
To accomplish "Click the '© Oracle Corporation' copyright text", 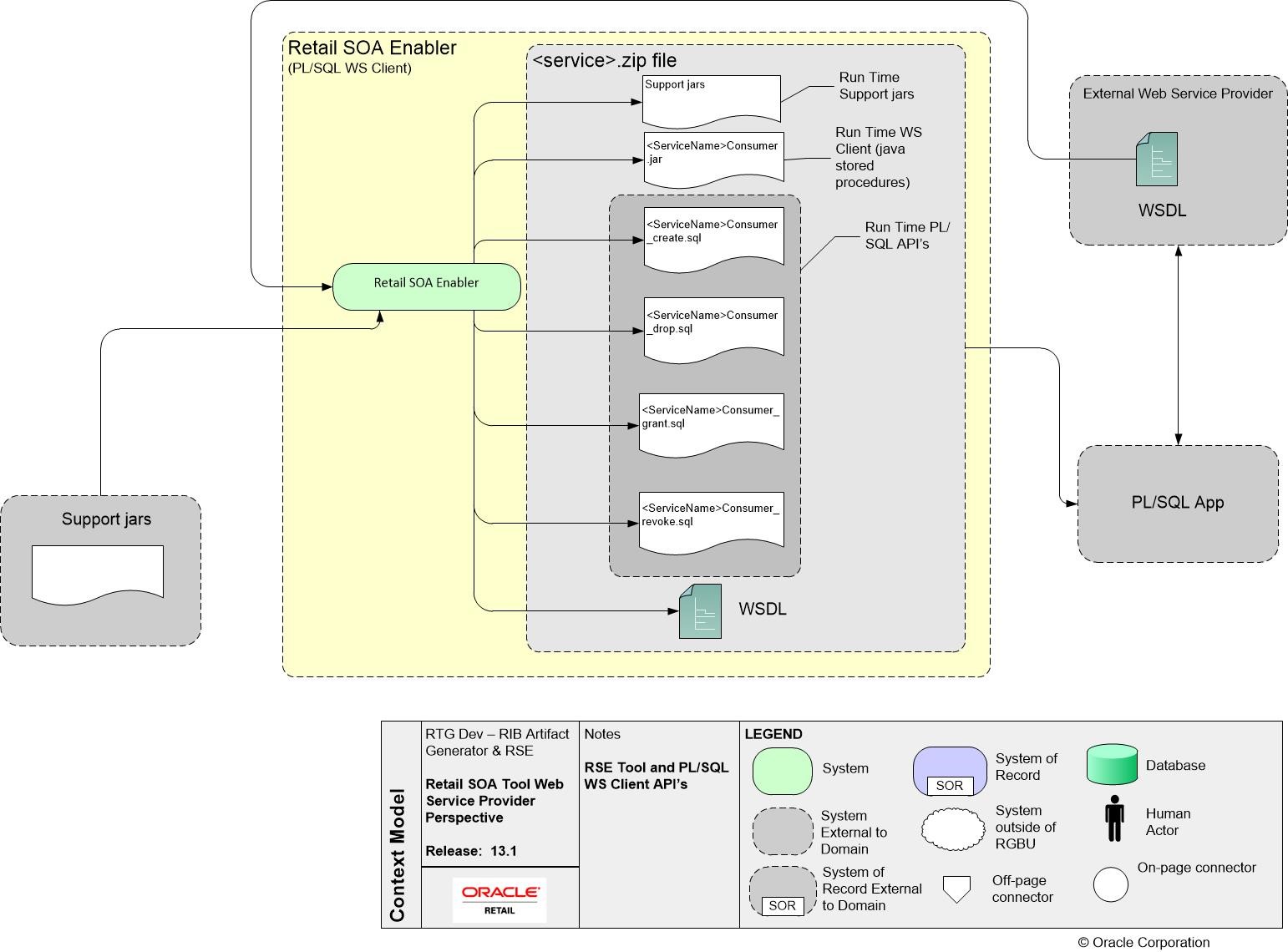I will 1143,942.
